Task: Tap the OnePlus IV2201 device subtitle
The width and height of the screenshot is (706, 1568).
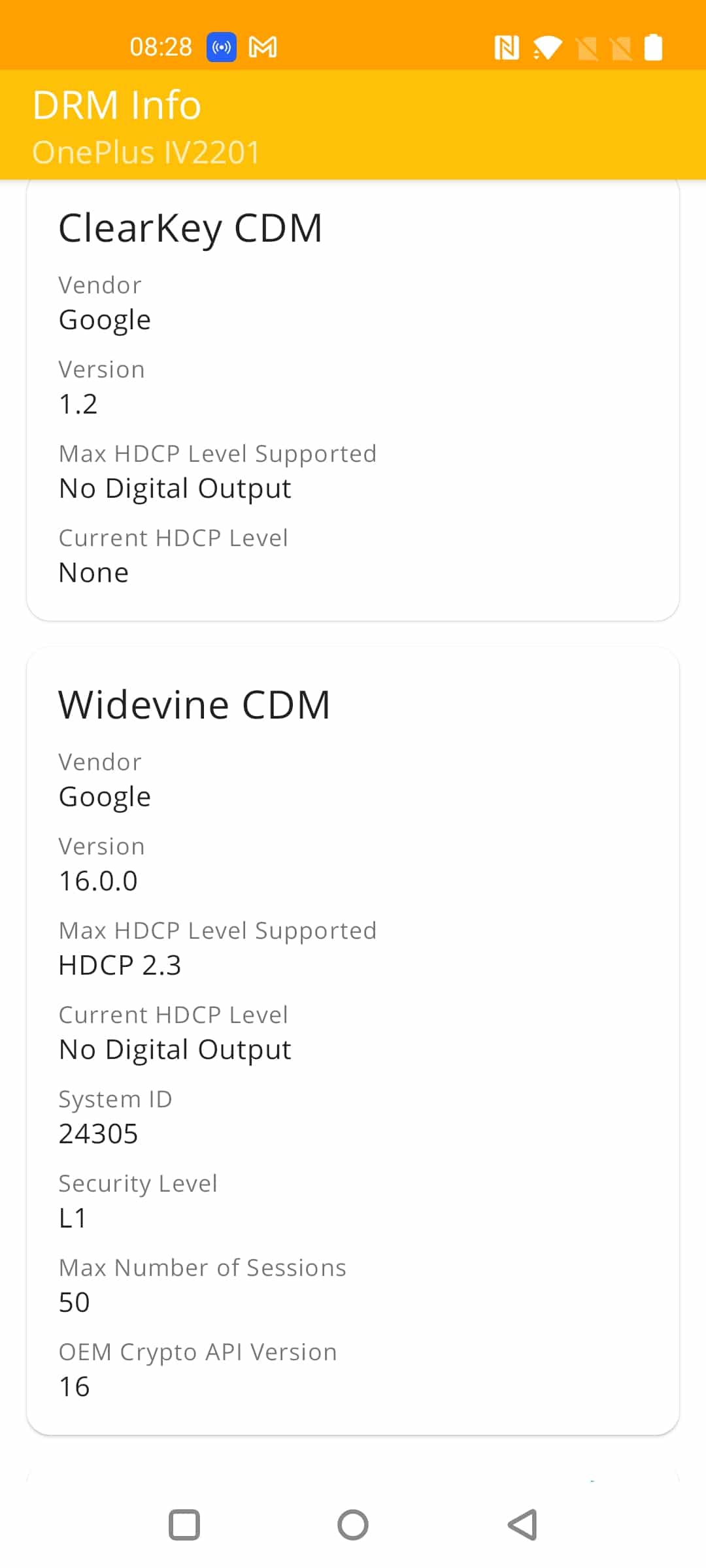Action: pyautogui.click(x=146, y=152)
